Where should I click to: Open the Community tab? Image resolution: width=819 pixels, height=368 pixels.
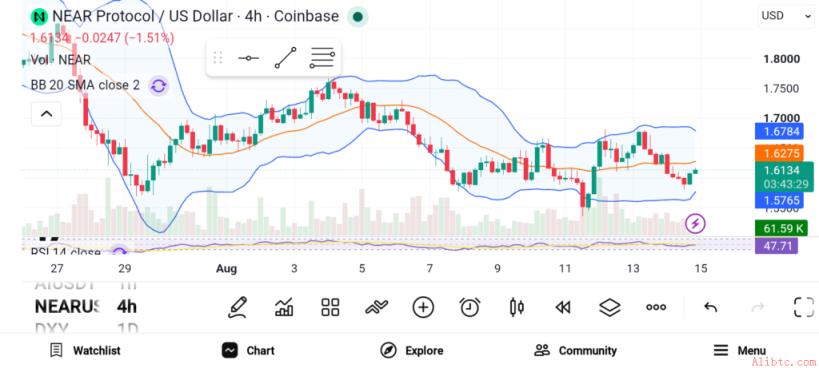click(576, 351)
